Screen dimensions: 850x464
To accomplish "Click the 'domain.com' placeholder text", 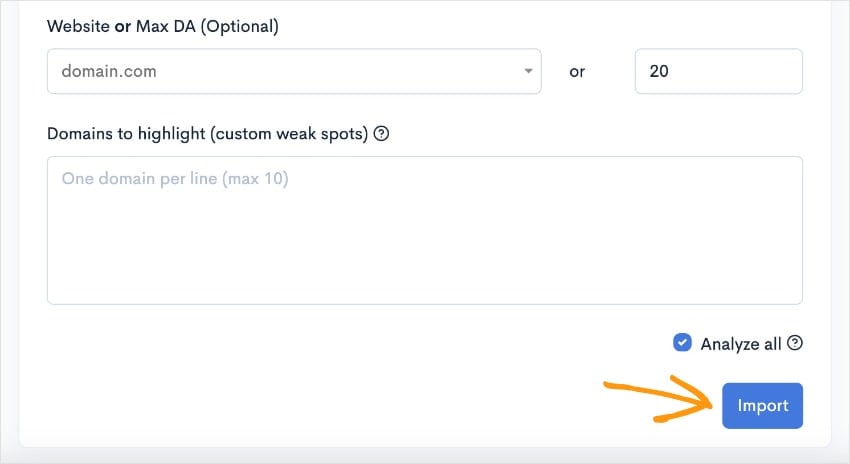I will pos(109,72).
